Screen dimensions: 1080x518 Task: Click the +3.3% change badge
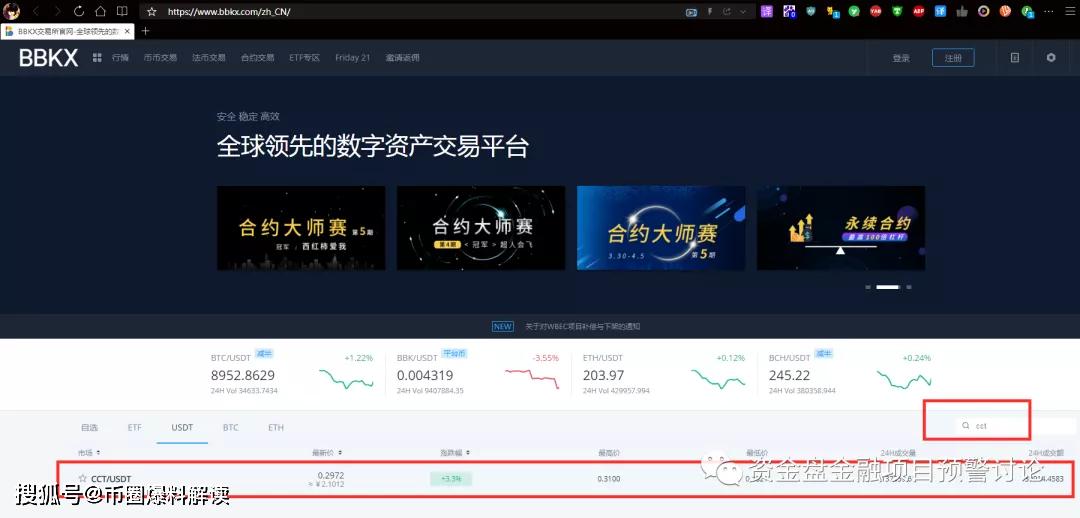tap(450, 478)
